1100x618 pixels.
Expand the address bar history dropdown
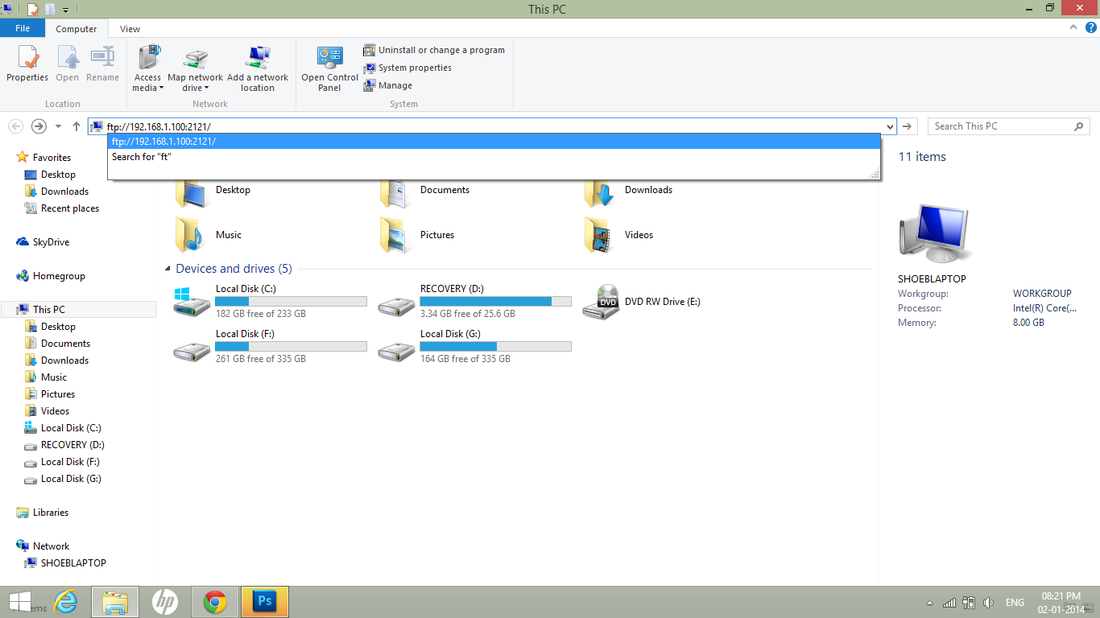tap(890, 126)
